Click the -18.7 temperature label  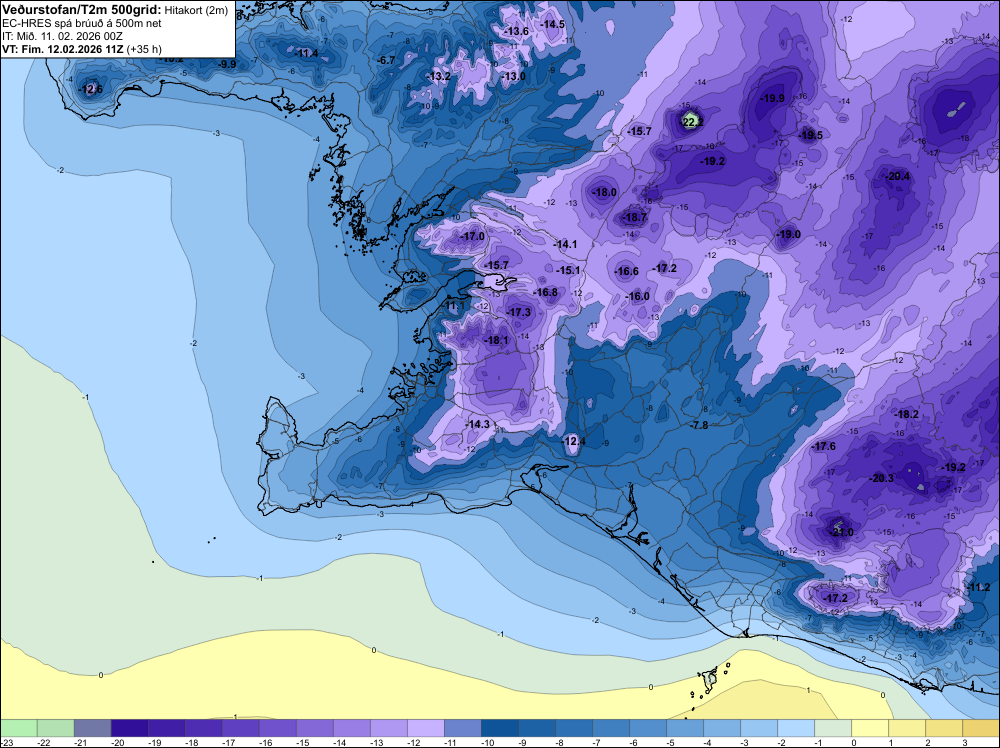[x=635, y=217]
